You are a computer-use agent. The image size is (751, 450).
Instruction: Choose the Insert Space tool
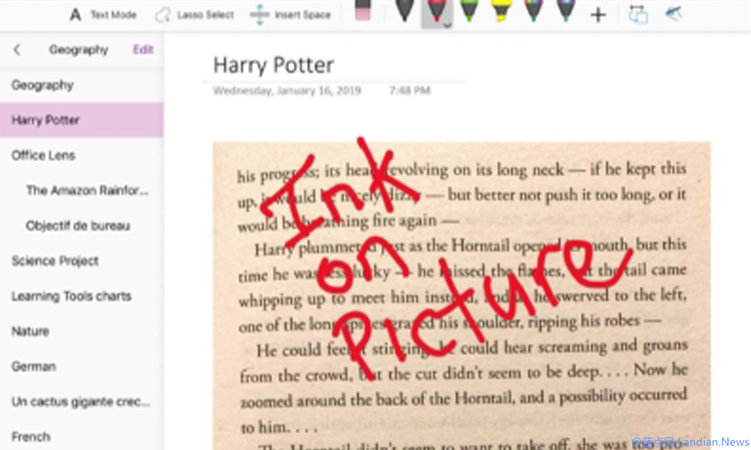(x=291, y=15)
